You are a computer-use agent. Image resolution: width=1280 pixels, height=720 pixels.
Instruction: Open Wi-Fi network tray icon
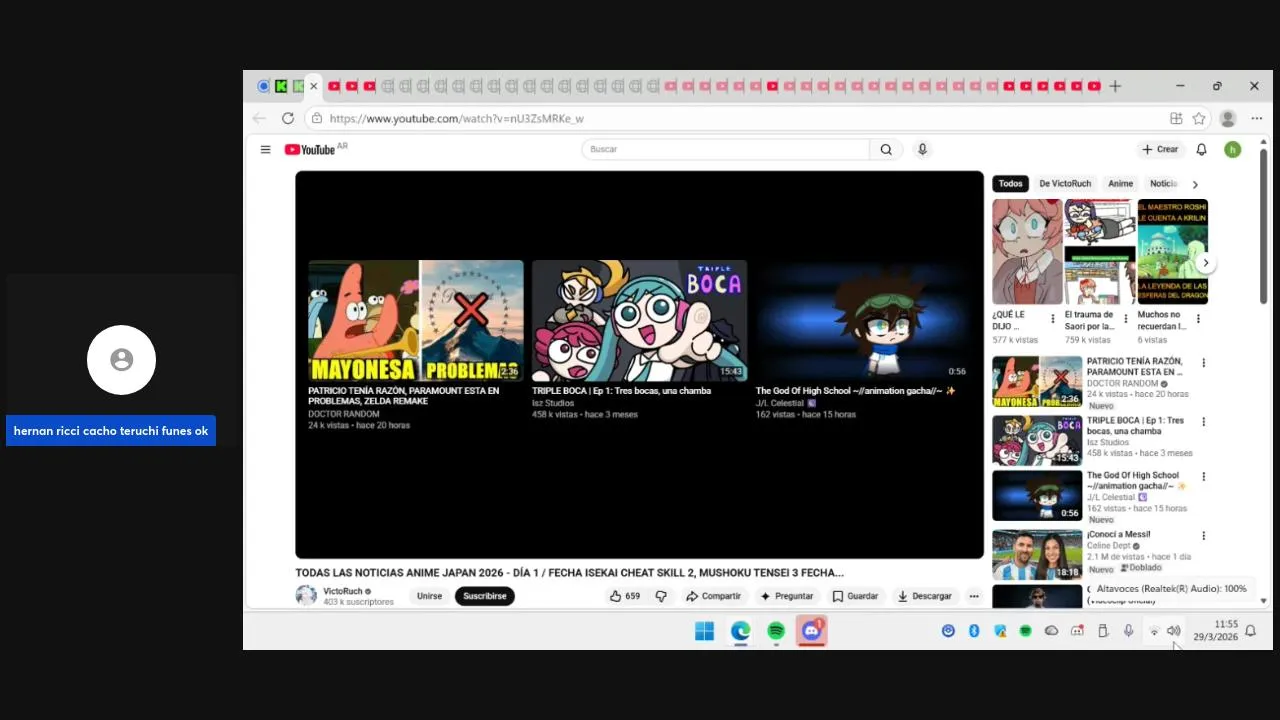[x=1154, y=631]
